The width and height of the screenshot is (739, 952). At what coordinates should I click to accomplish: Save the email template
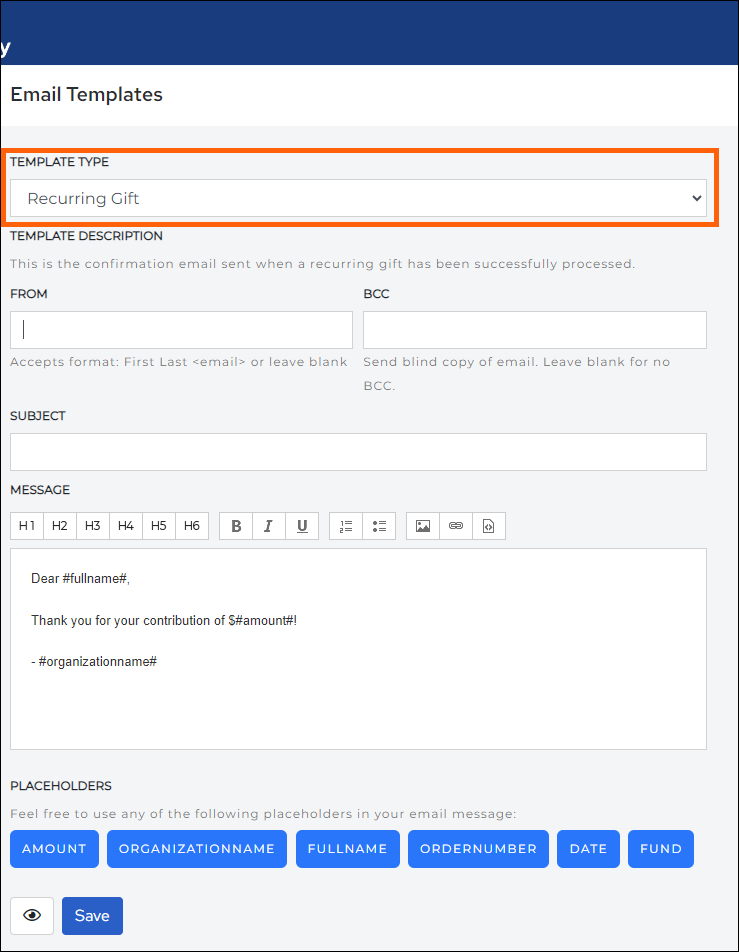[92, 915]
